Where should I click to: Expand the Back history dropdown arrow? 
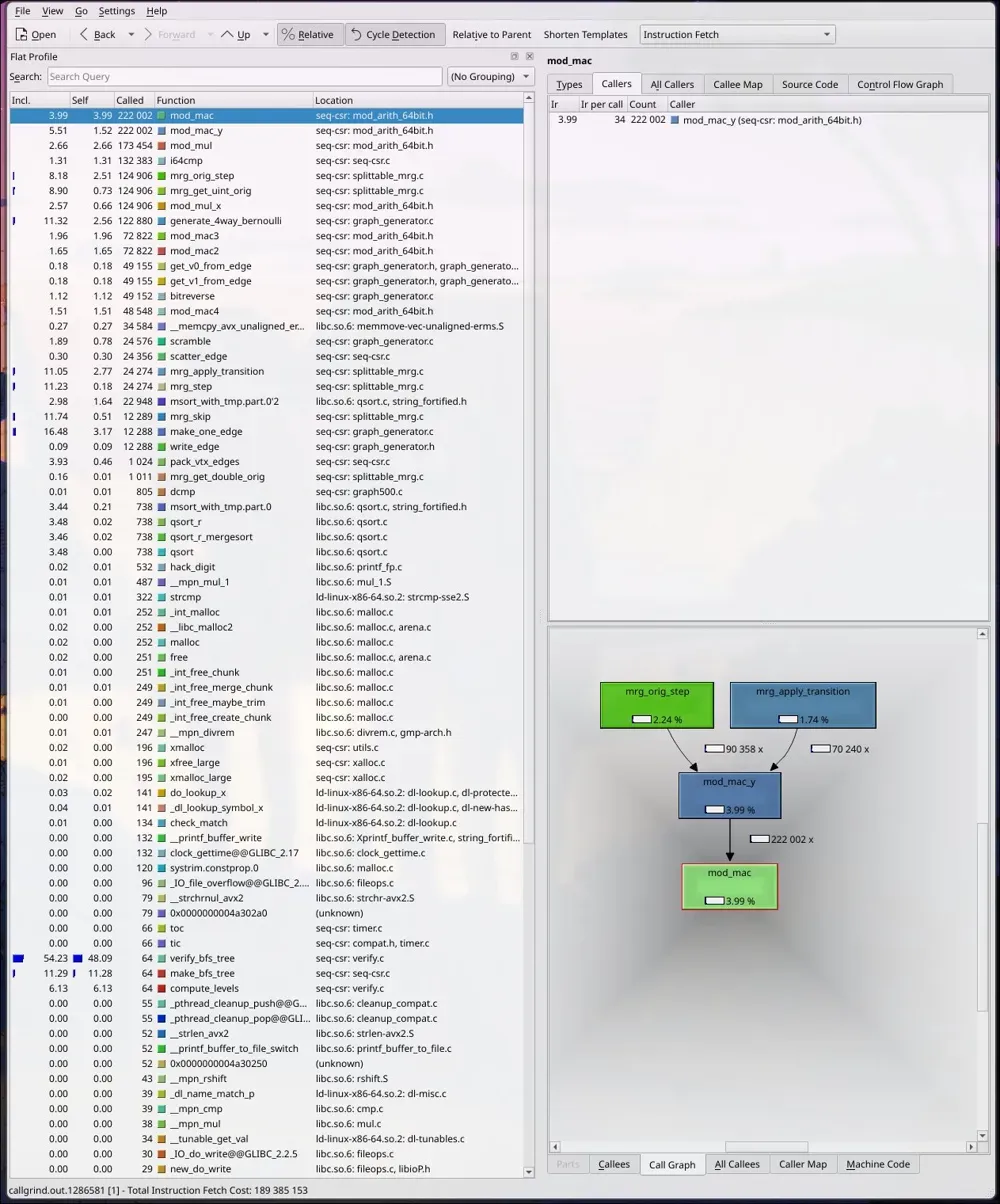pyautogui.click(x=131, y=34)
